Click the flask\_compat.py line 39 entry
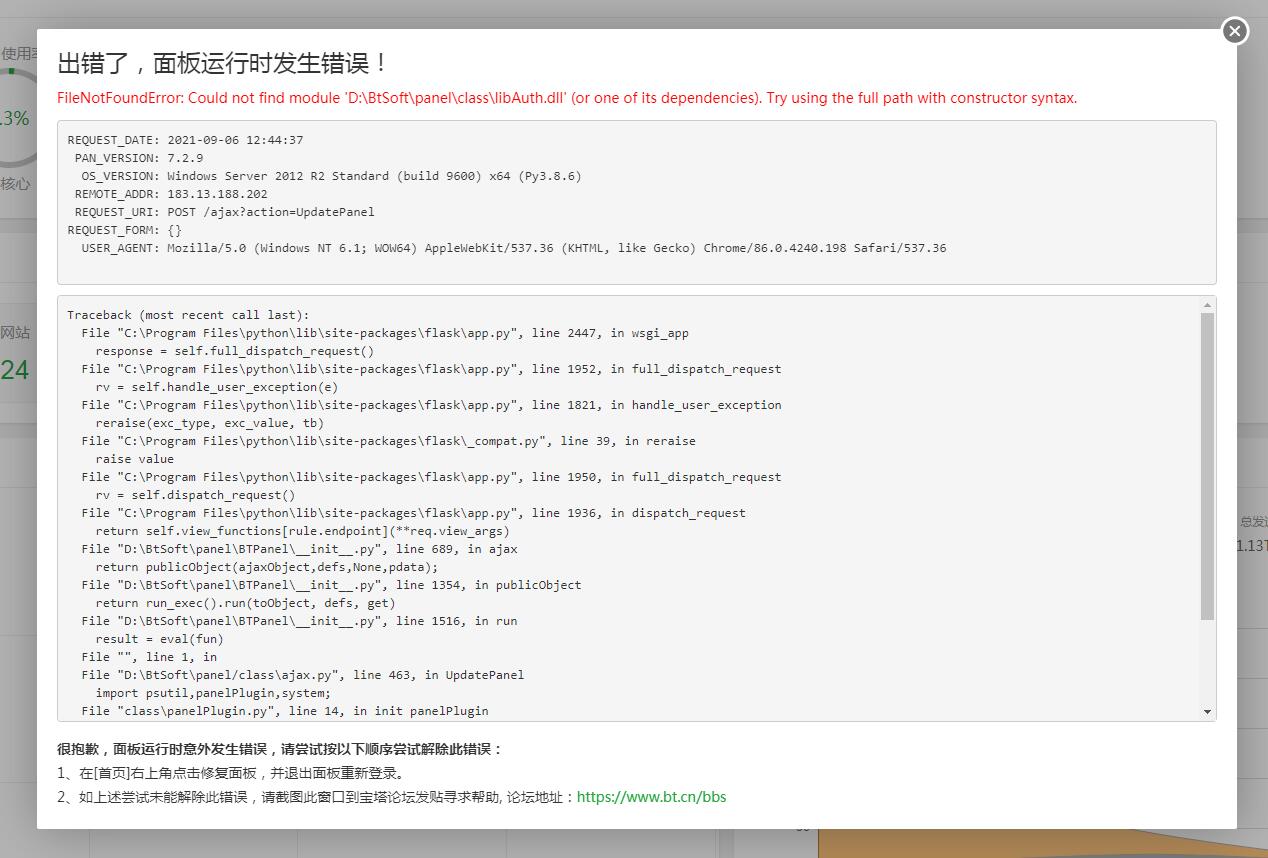 [388, 441]
